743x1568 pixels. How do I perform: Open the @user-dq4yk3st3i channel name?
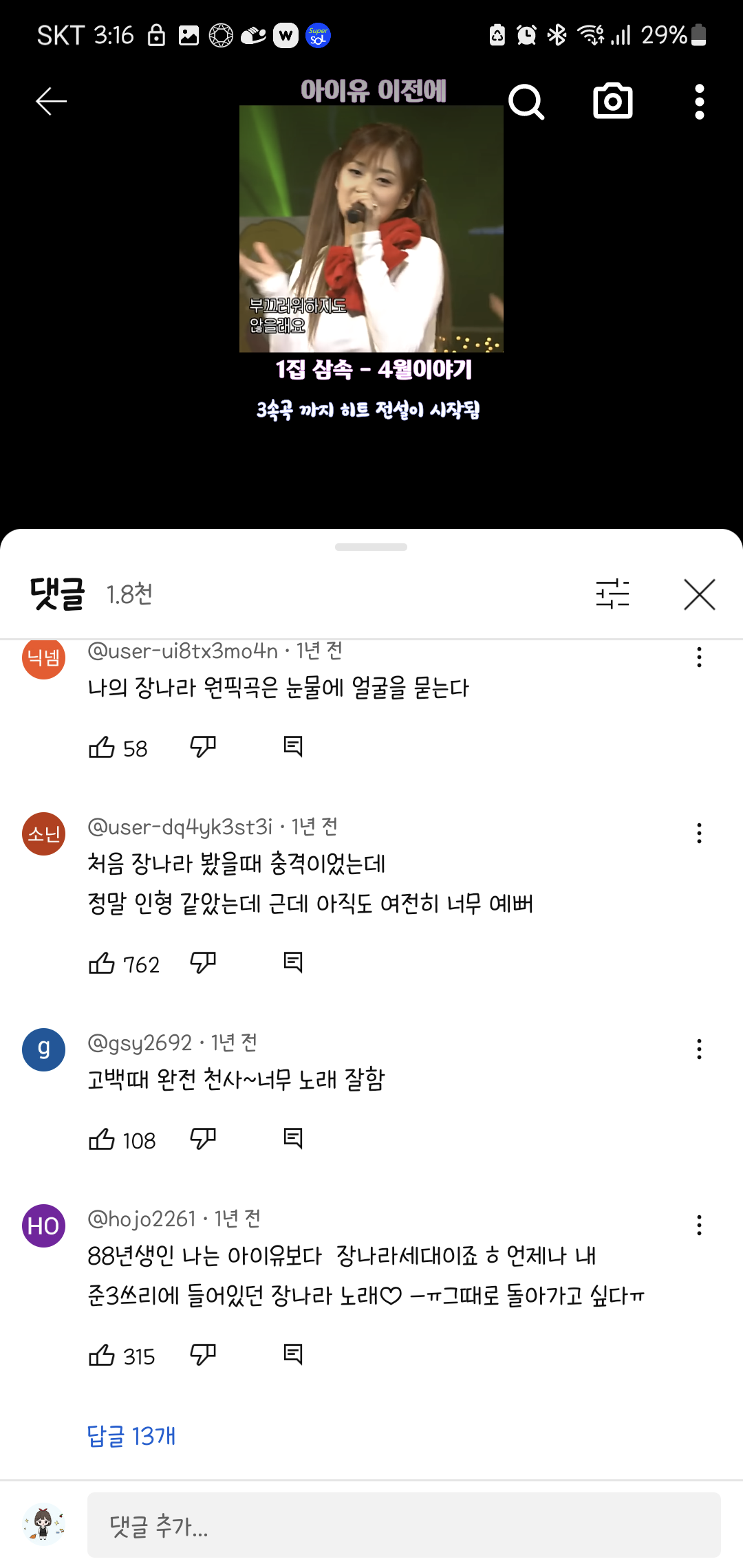pyautogui.click(x=180, y=827)
